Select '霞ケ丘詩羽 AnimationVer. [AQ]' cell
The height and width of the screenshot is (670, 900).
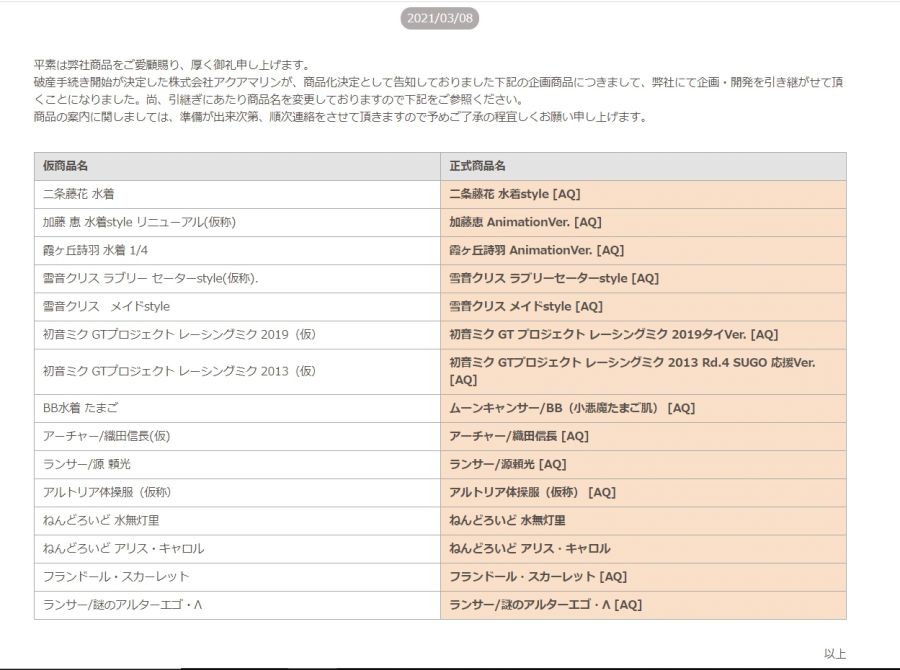click(643, 251)
